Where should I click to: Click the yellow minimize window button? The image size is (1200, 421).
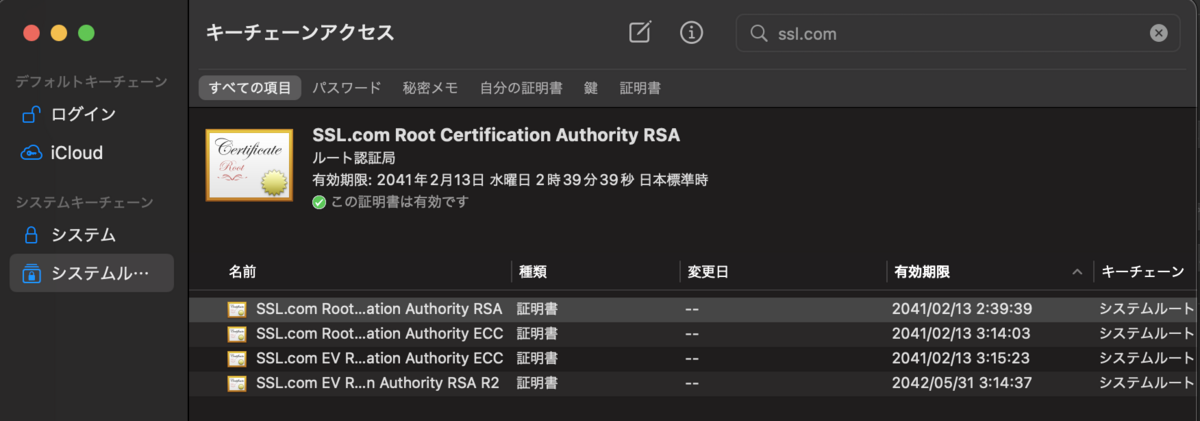(x=59, y=33)
